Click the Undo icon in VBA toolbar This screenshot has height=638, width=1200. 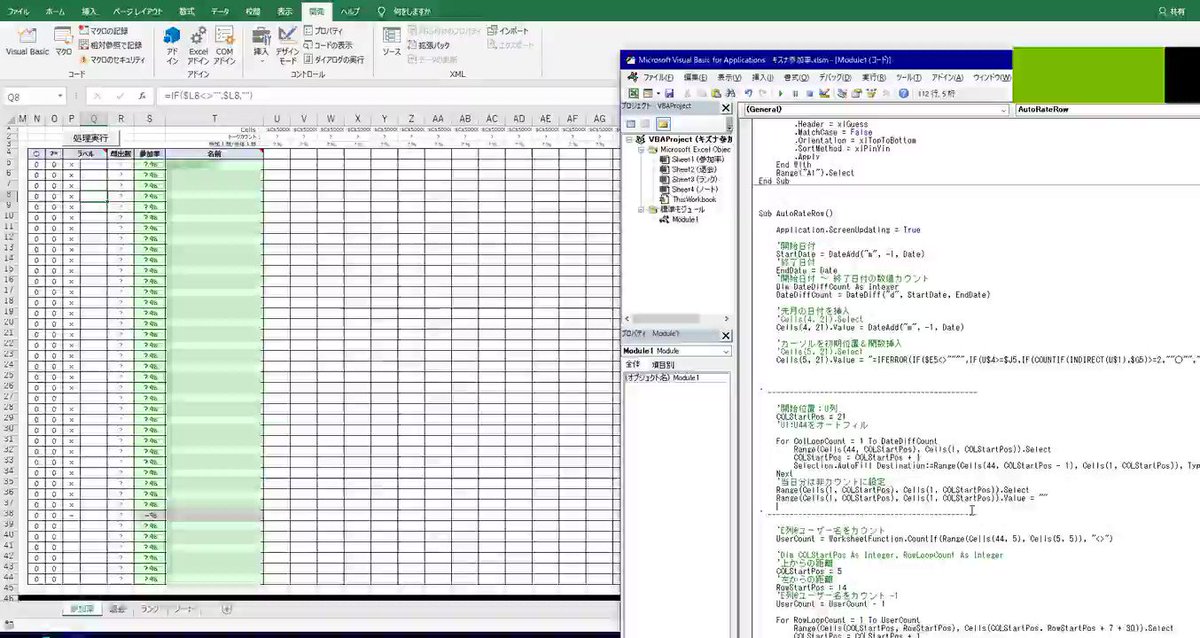(x=749, y=93)
